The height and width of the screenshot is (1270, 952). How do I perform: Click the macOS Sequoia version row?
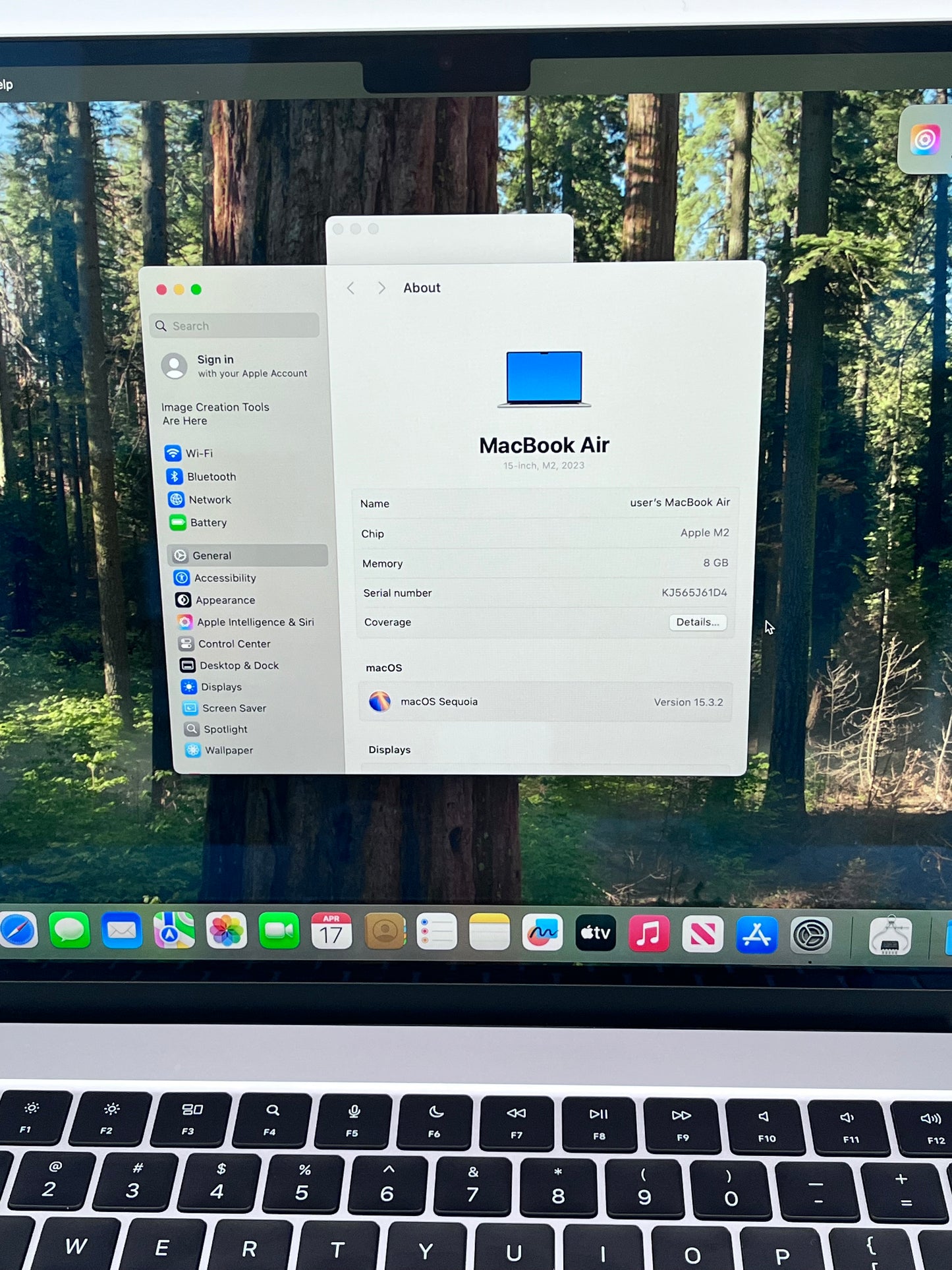(546, 702)
